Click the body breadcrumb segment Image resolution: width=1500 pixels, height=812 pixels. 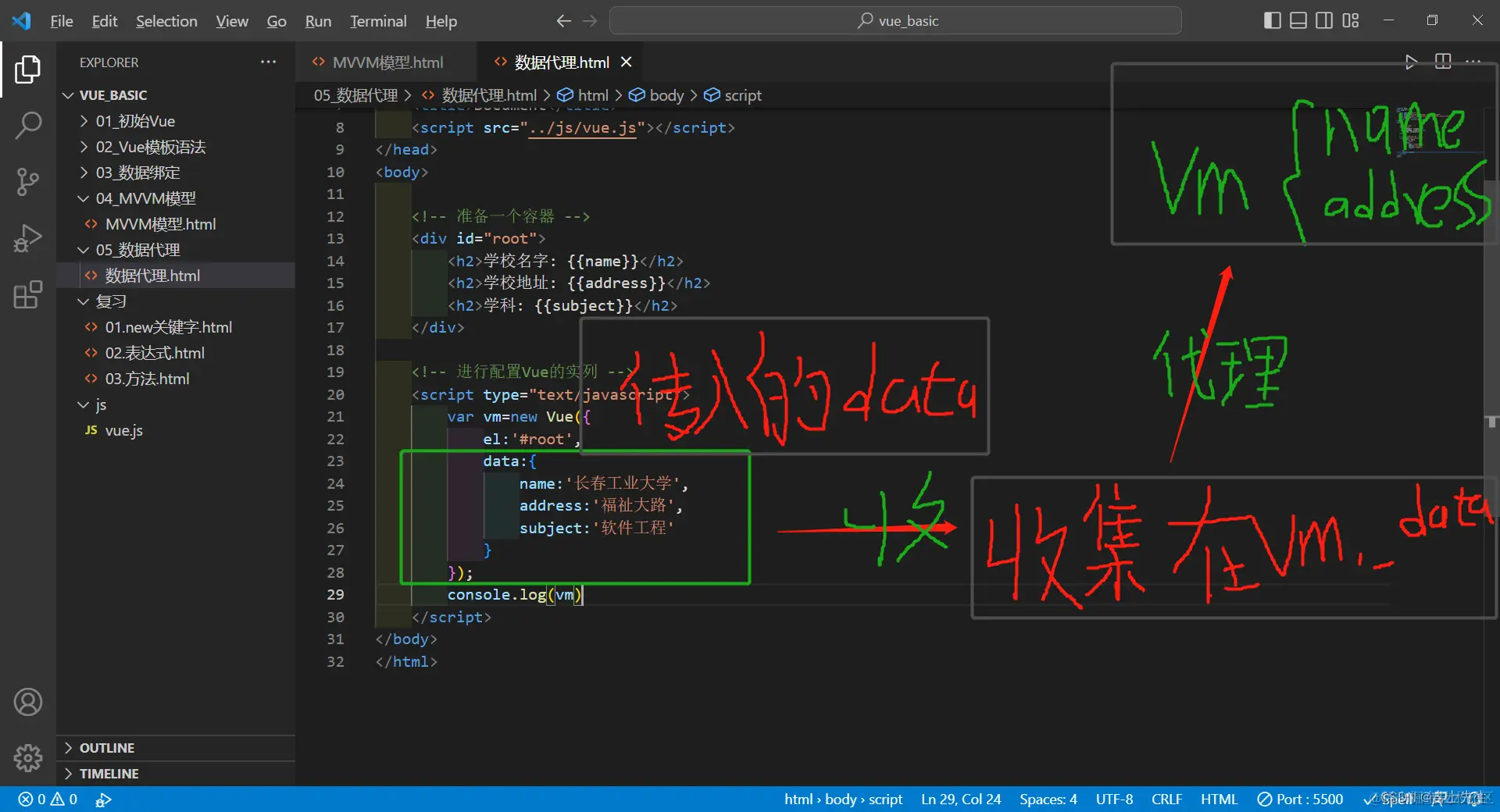[x=656, y=95]
